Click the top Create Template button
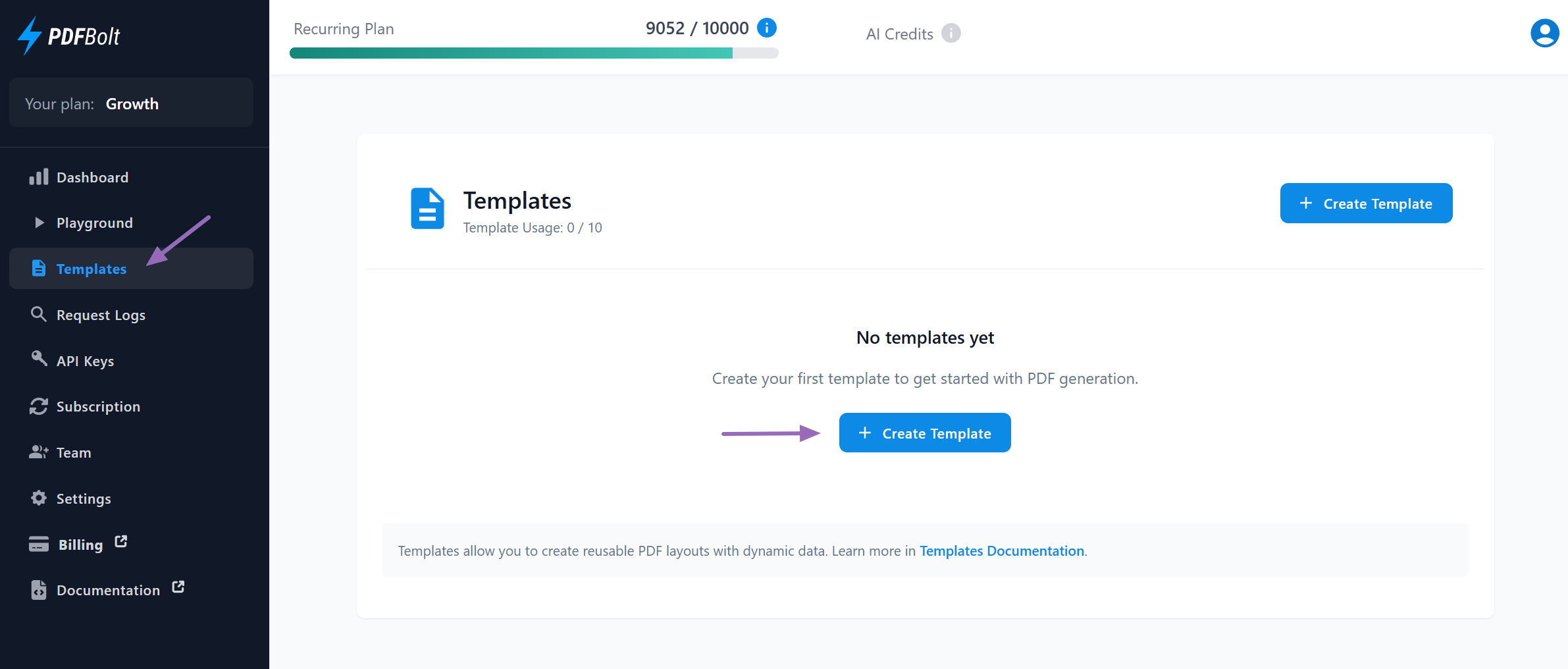Screen dimensions: 1568x669 [1366, 203]
